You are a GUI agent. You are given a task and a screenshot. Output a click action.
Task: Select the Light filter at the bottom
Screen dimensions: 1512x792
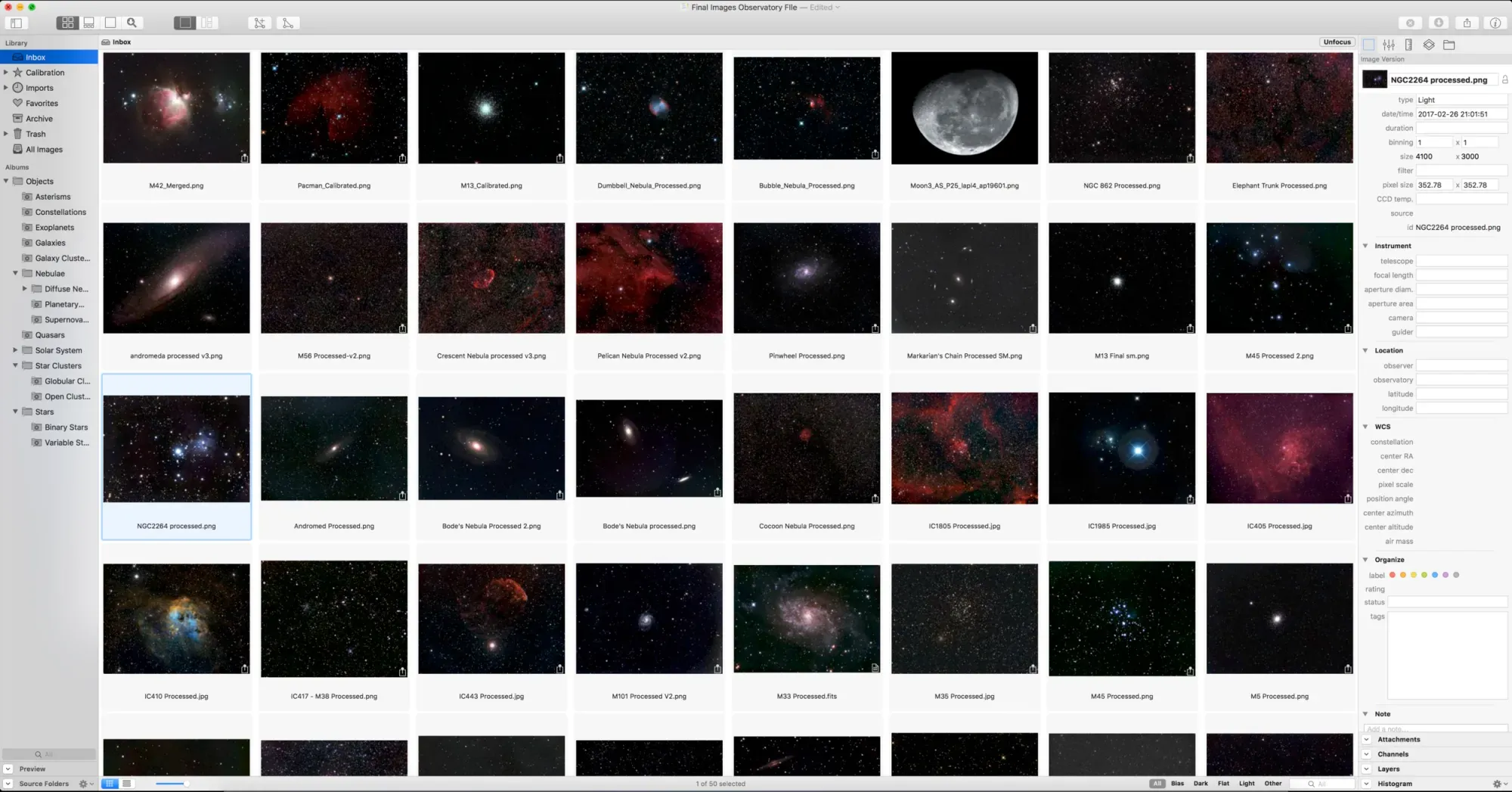click(1246, 784)
